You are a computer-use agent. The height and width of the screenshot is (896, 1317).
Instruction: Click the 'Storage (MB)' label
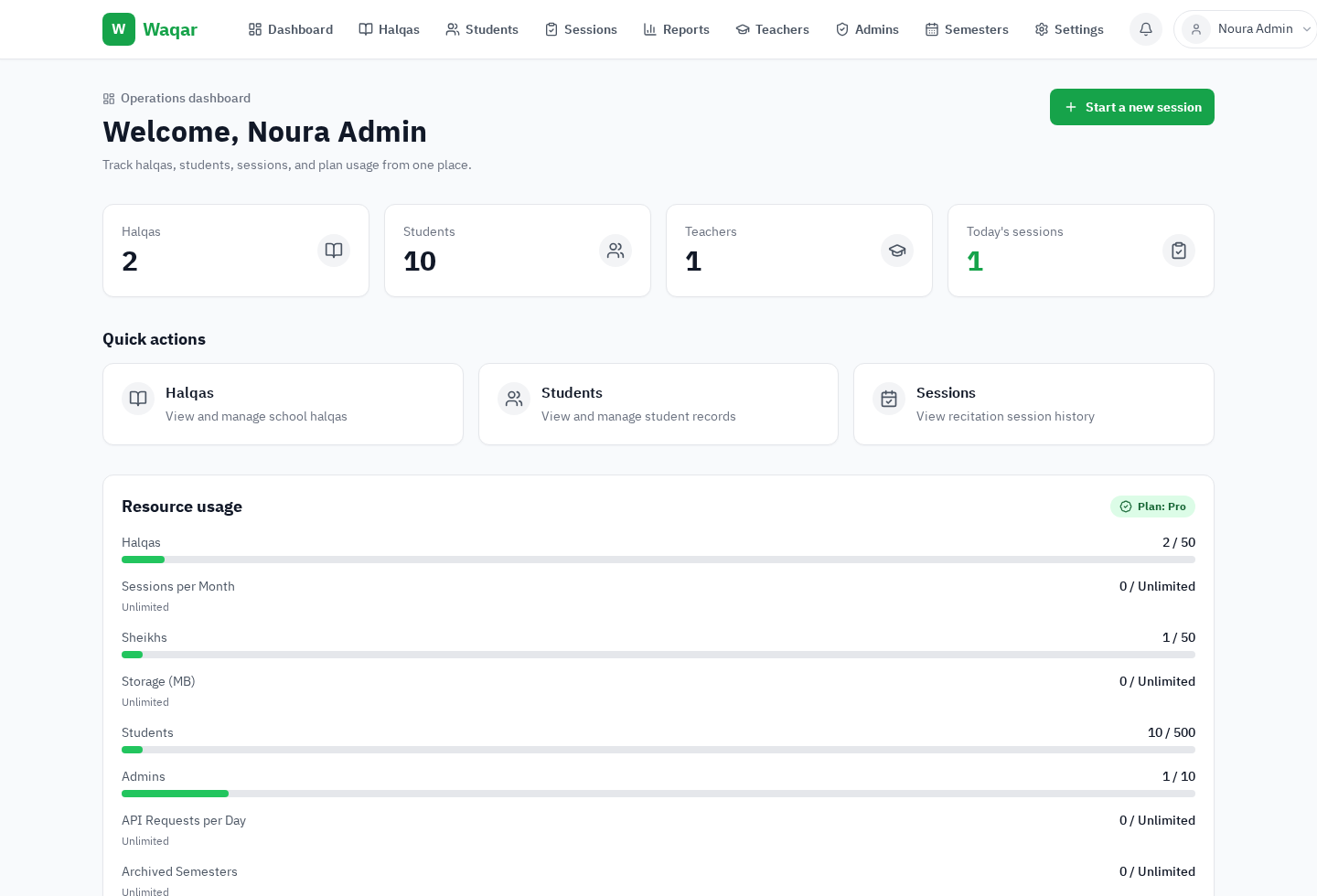(158, 681)
